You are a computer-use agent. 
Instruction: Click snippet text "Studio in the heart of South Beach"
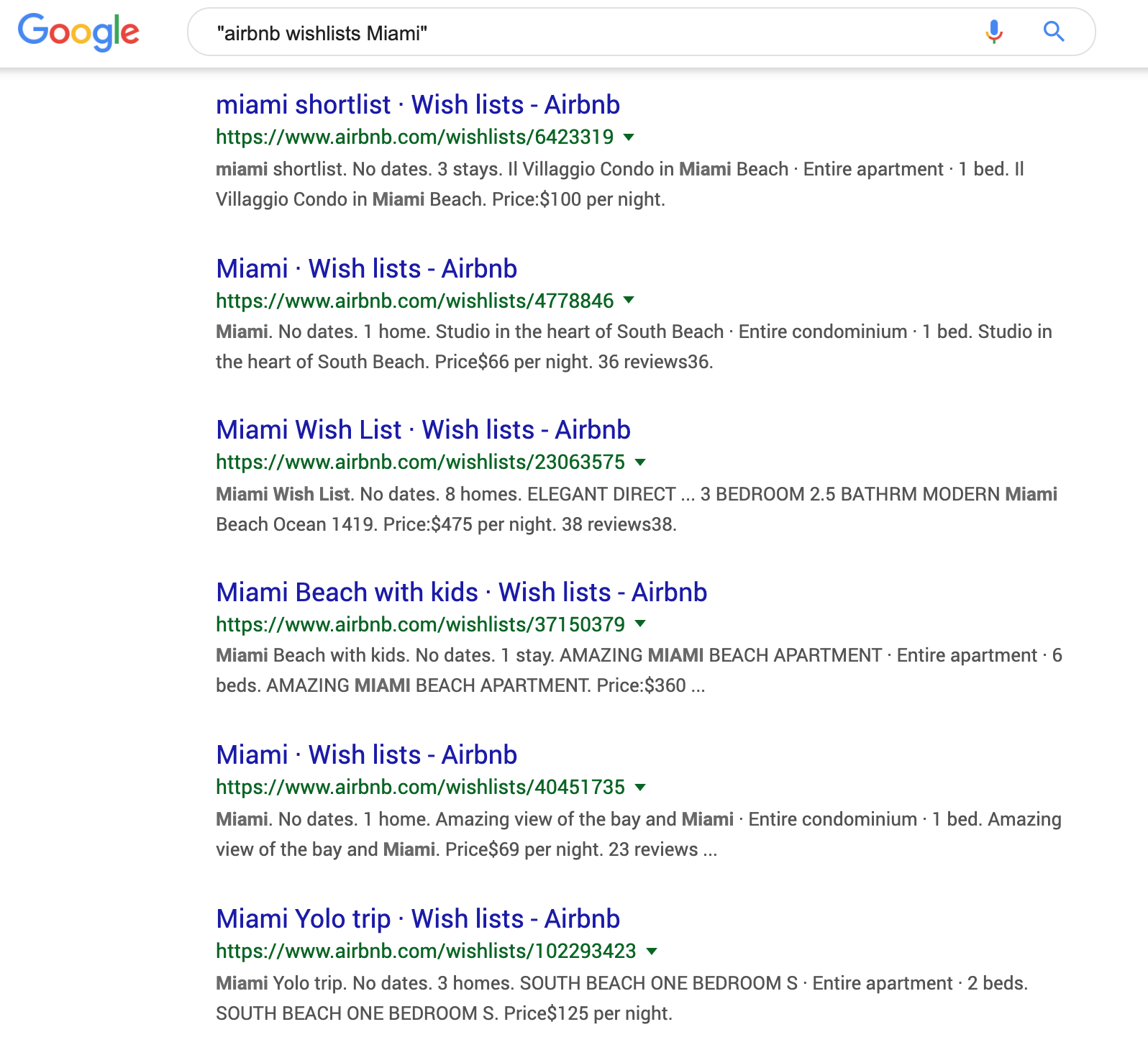tap(580, 332)
